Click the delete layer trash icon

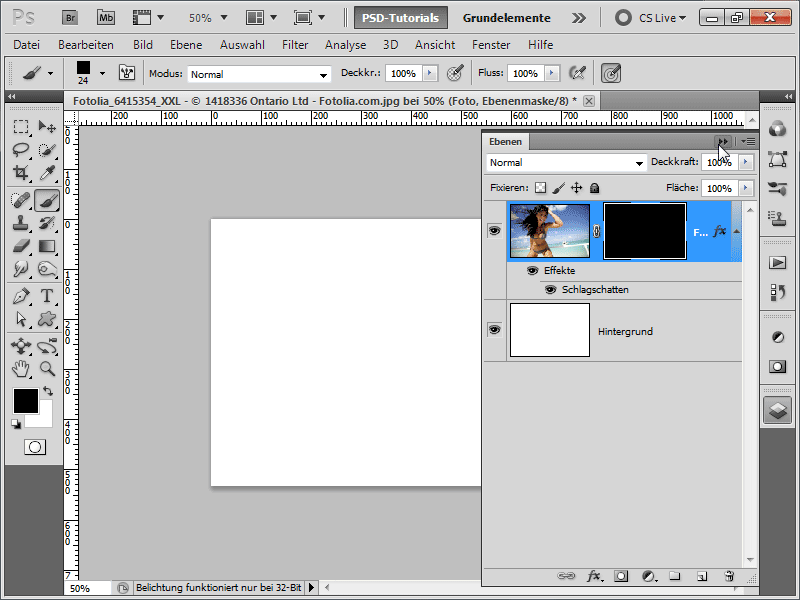tap(729, 576)
